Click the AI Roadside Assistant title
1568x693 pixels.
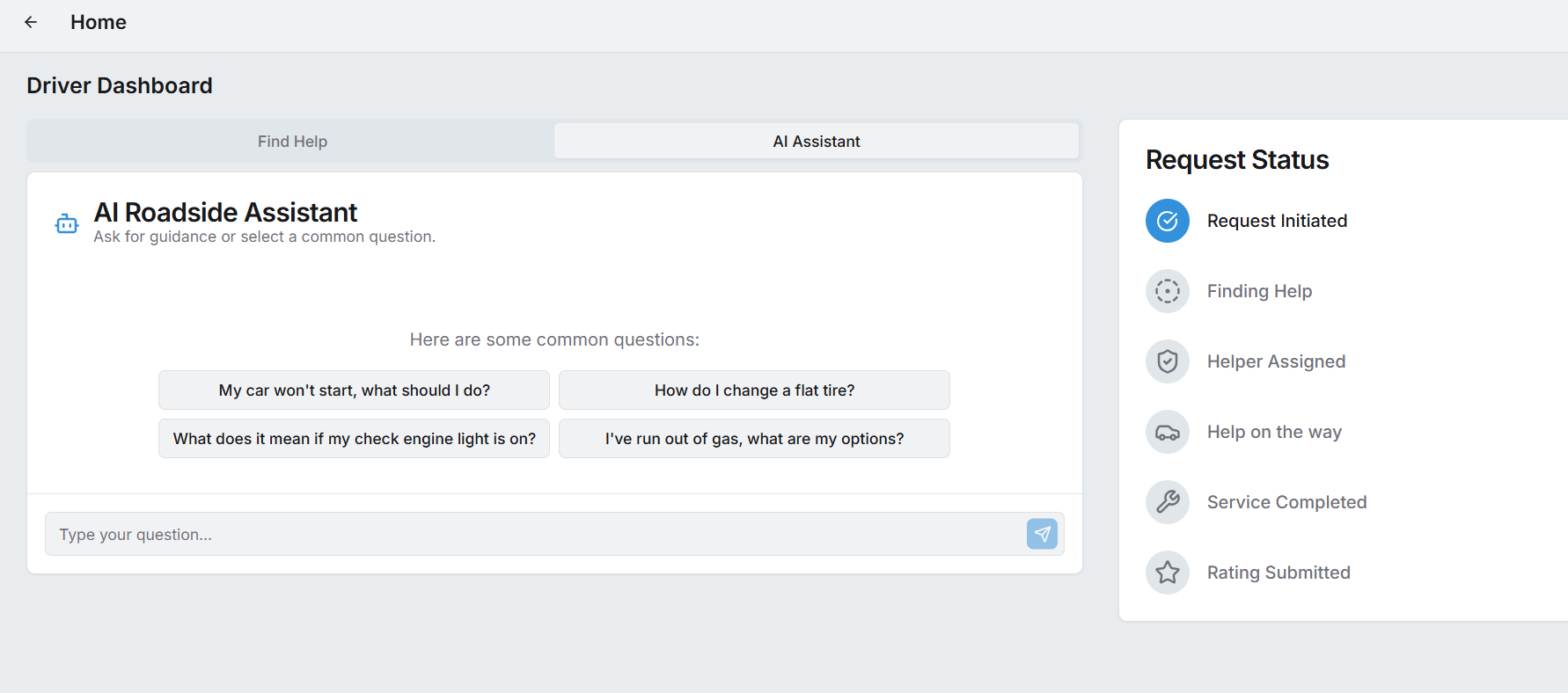[225, 212]
